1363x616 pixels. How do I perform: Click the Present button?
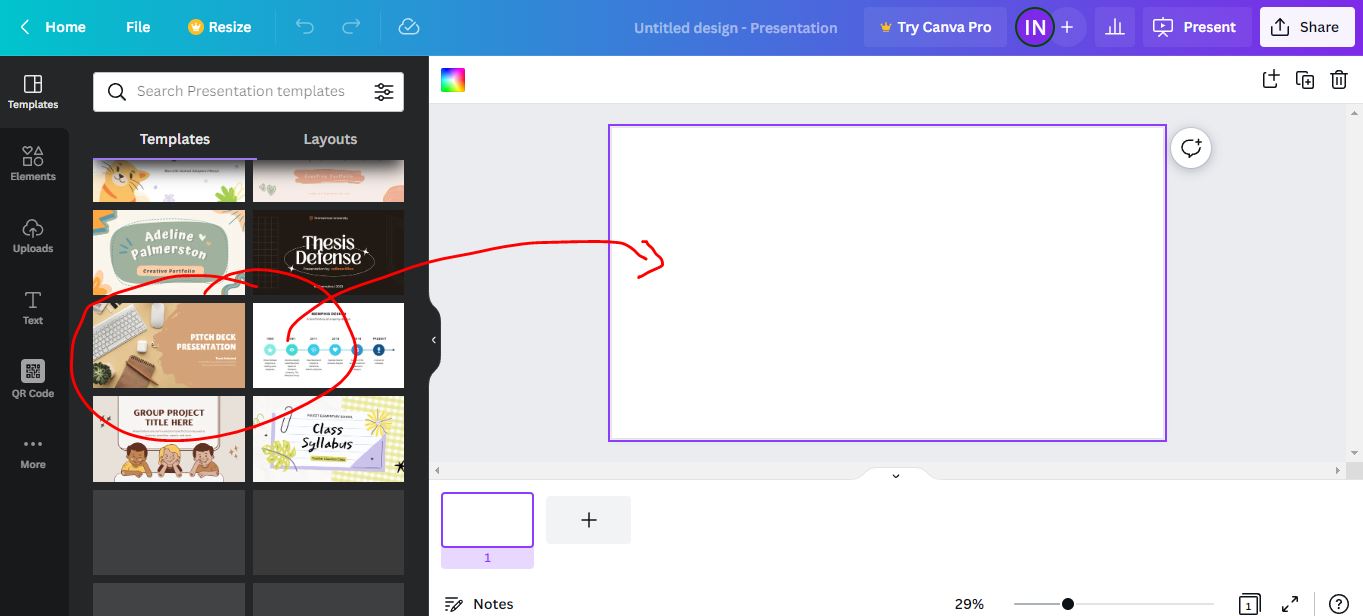pos(1196,27)
